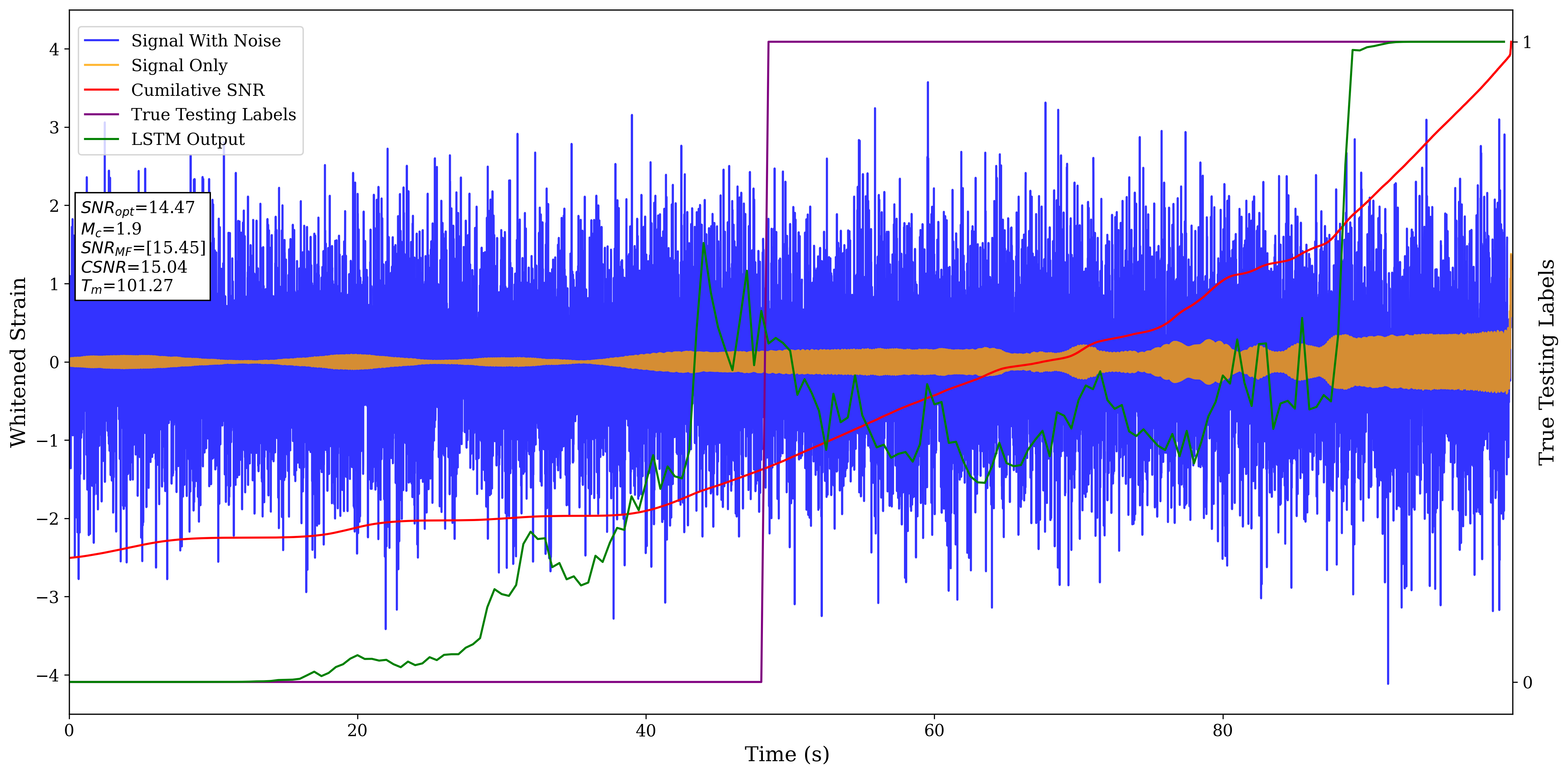Screen dimensions: 1568x775
Task: Click the y-axis tick label −4
Action: coord(48,676)
